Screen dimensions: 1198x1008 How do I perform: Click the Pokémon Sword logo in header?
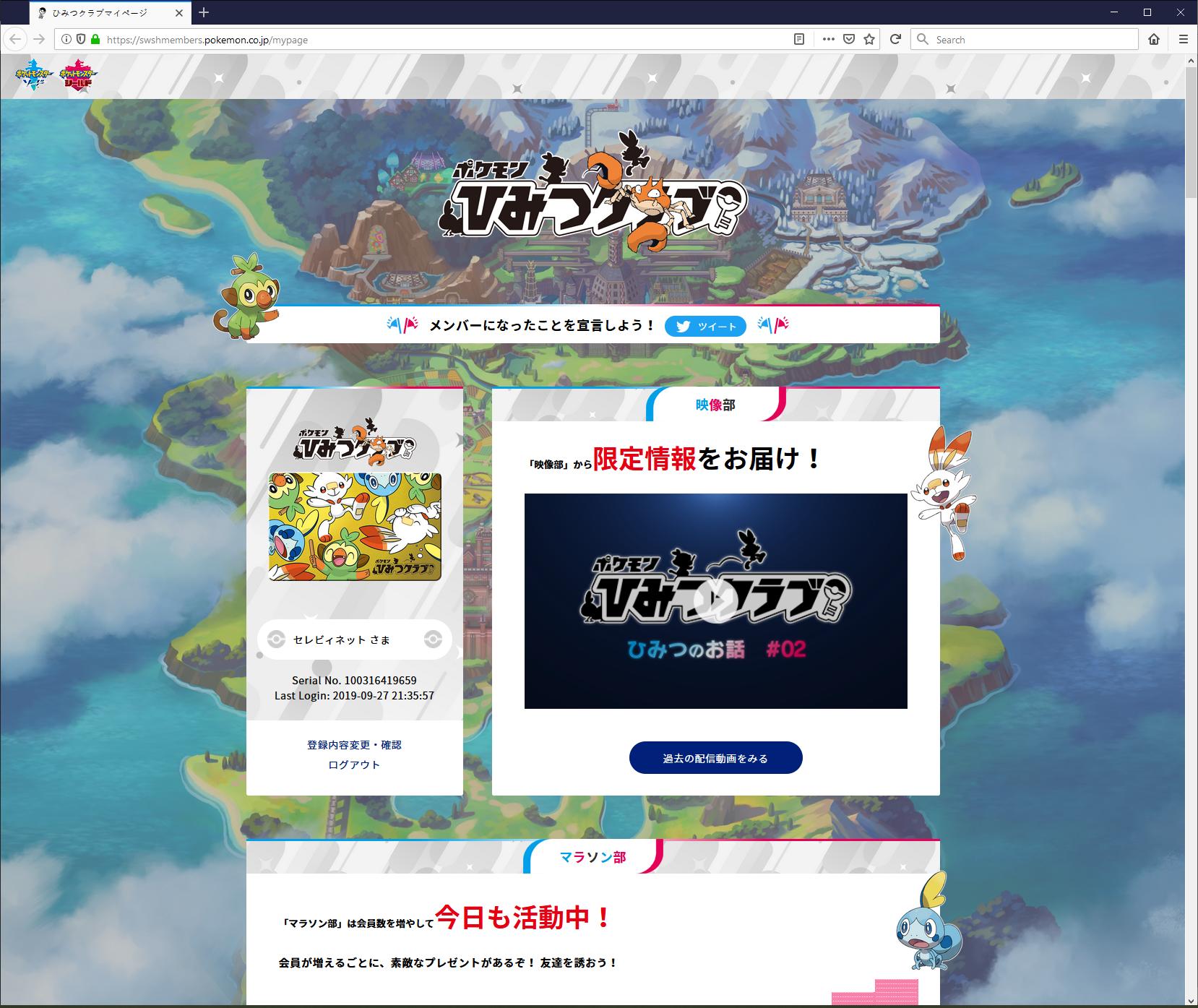(35, 75)
